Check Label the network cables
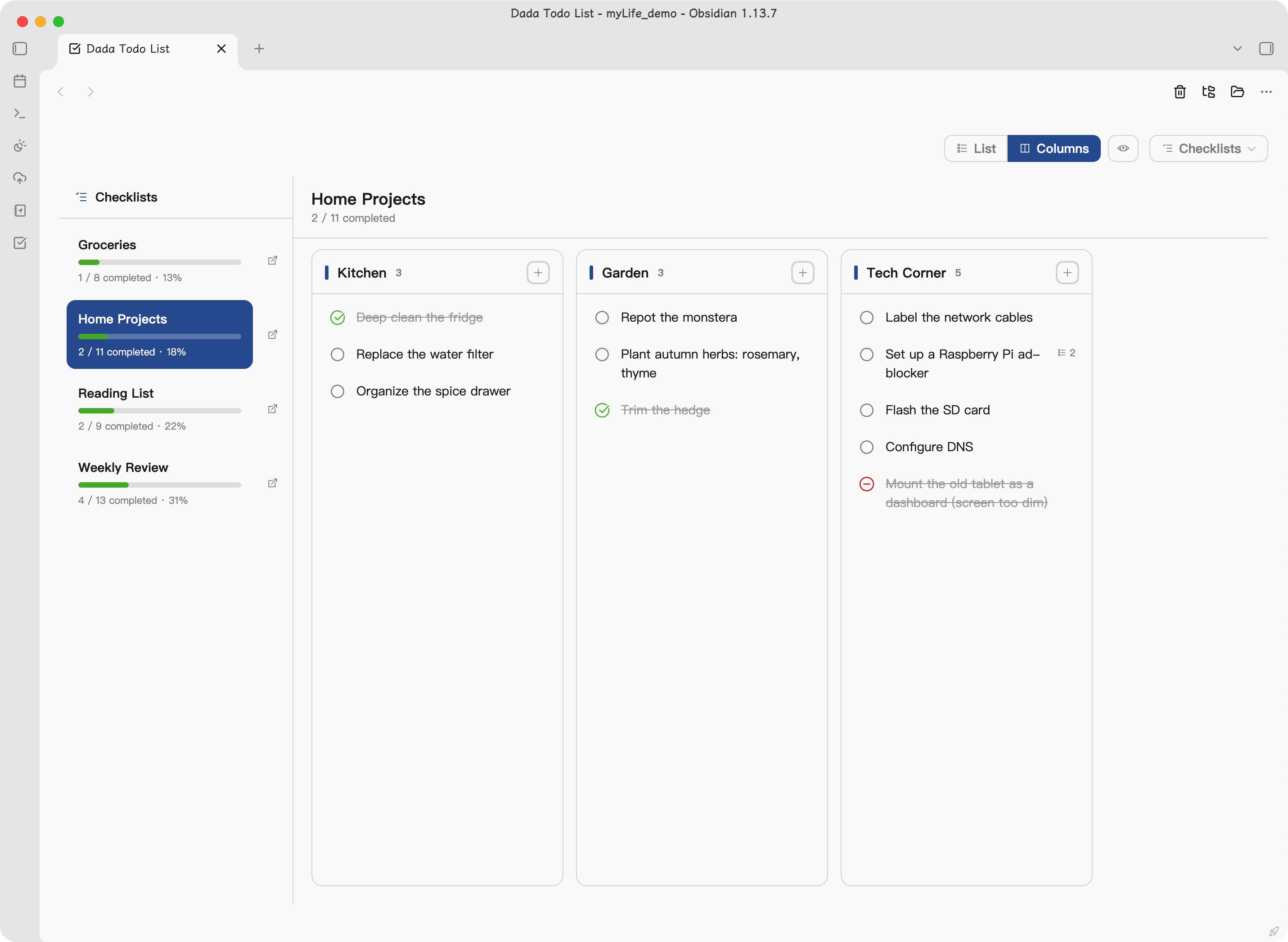This screenshot has height=942, width=1288. [x=866, y=318]
